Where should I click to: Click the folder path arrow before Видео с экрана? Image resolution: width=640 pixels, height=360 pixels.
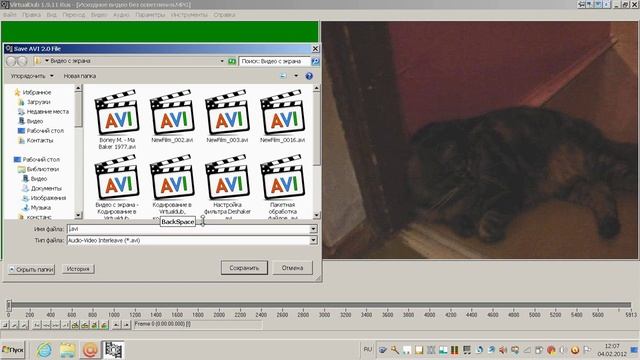[x=47, y=61]
